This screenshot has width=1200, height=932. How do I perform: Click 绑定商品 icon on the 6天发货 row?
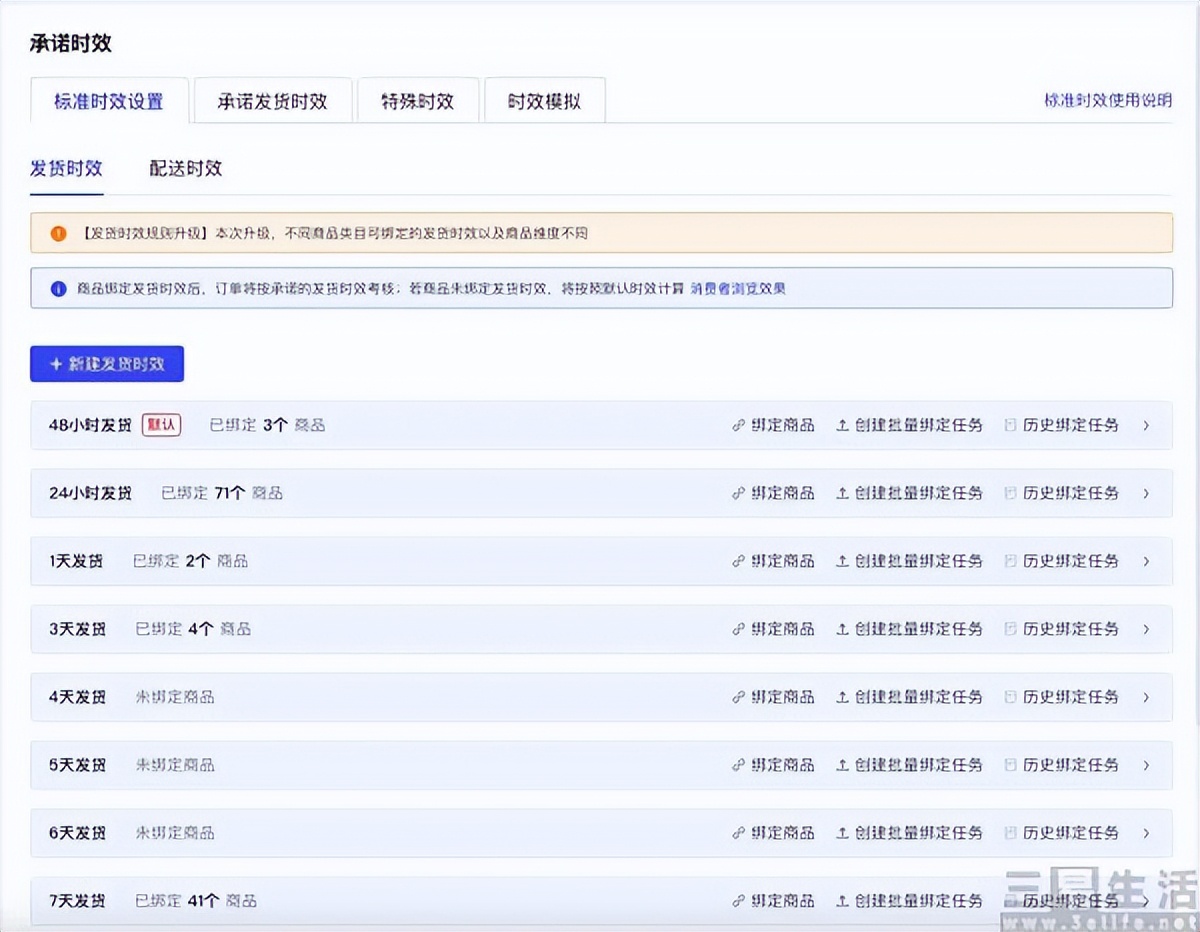[737, 833]
